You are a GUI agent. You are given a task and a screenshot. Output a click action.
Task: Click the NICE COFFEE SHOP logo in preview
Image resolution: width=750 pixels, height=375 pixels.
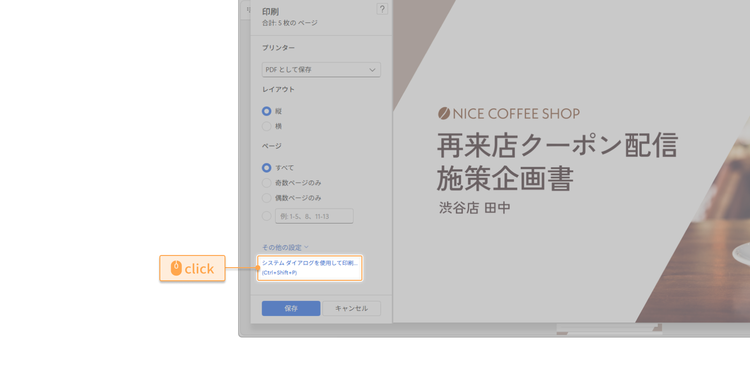tap(508, 113)
